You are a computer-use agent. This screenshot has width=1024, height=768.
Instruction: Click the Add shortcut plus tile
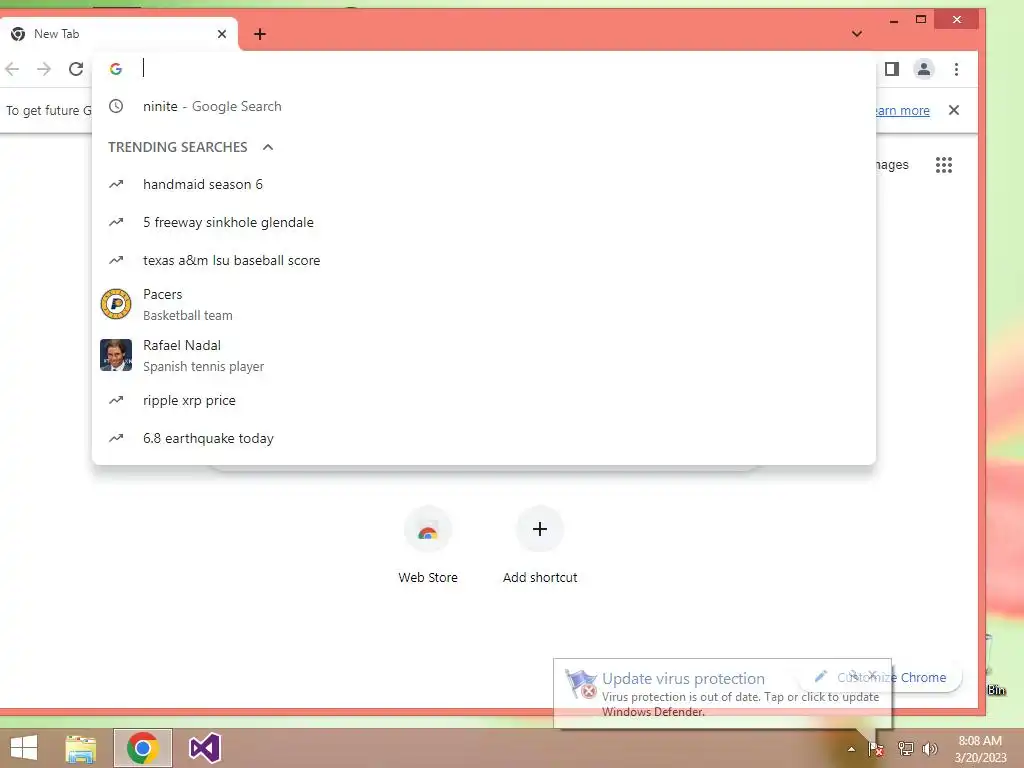pos(540,545)
